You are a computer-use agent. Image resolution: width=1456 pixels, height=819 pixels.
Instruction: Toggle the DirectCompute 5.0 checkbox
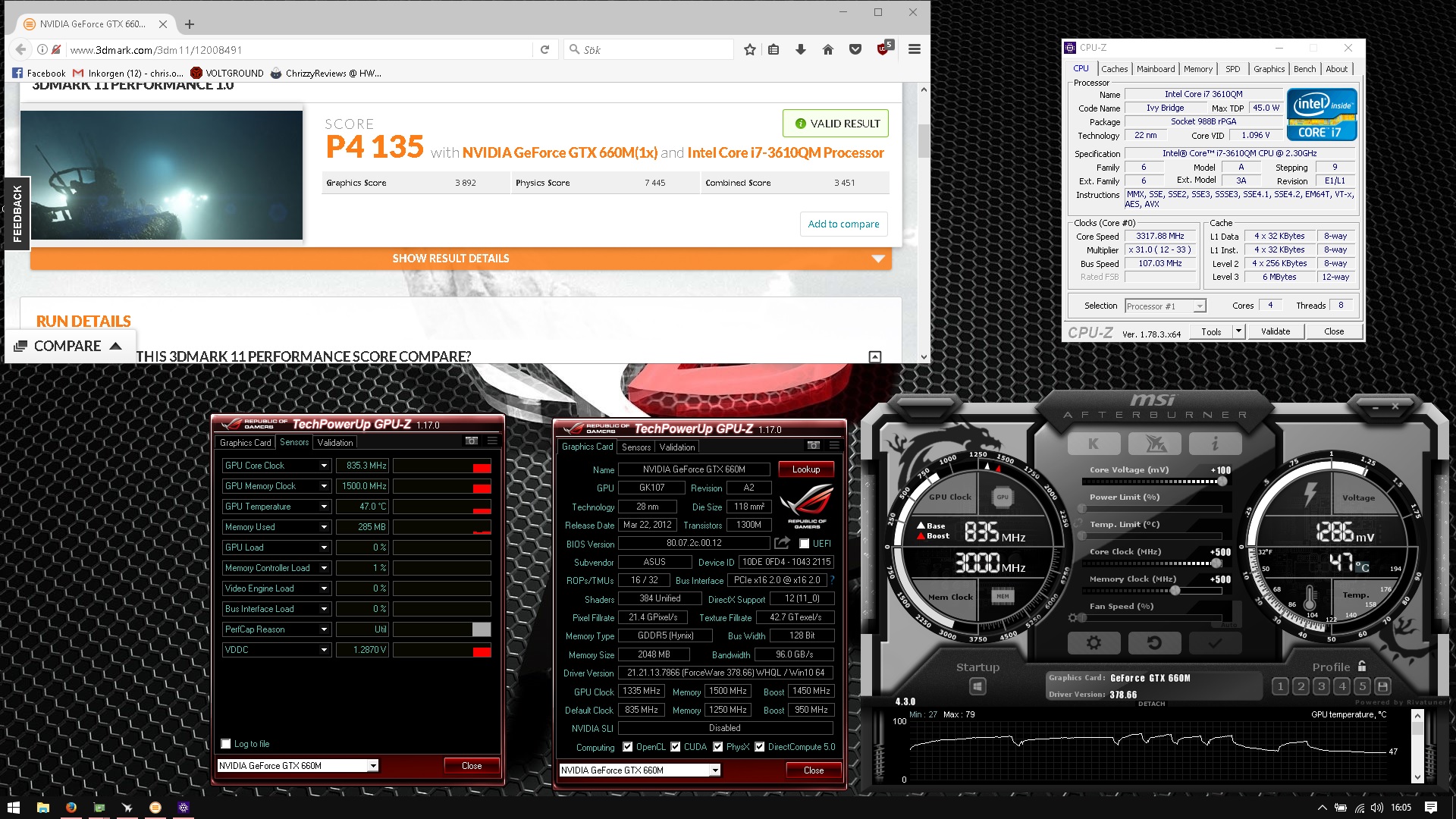pyautogui.click(x=759, y=747)
